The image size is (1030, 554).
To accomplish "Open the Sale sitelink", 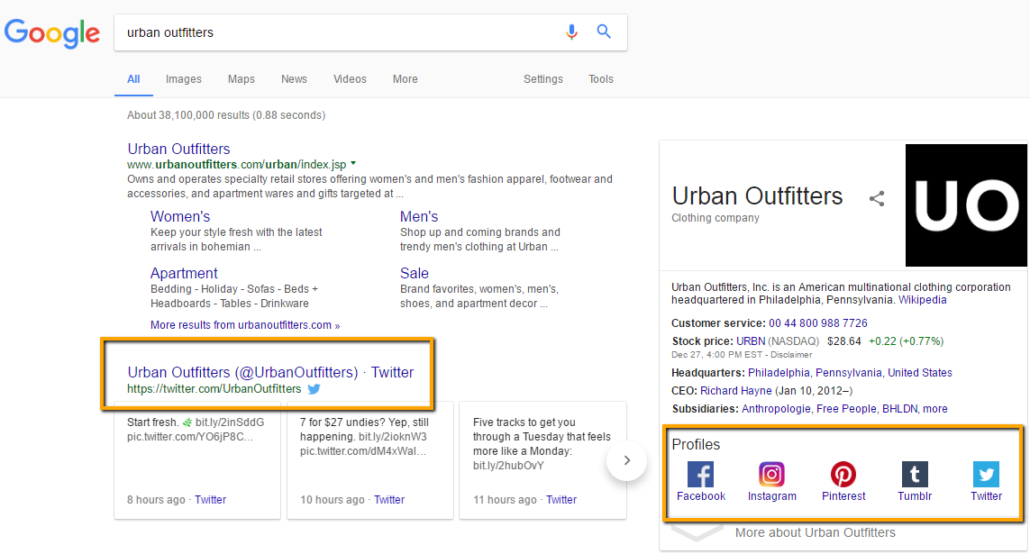I will tap(414, 273).
